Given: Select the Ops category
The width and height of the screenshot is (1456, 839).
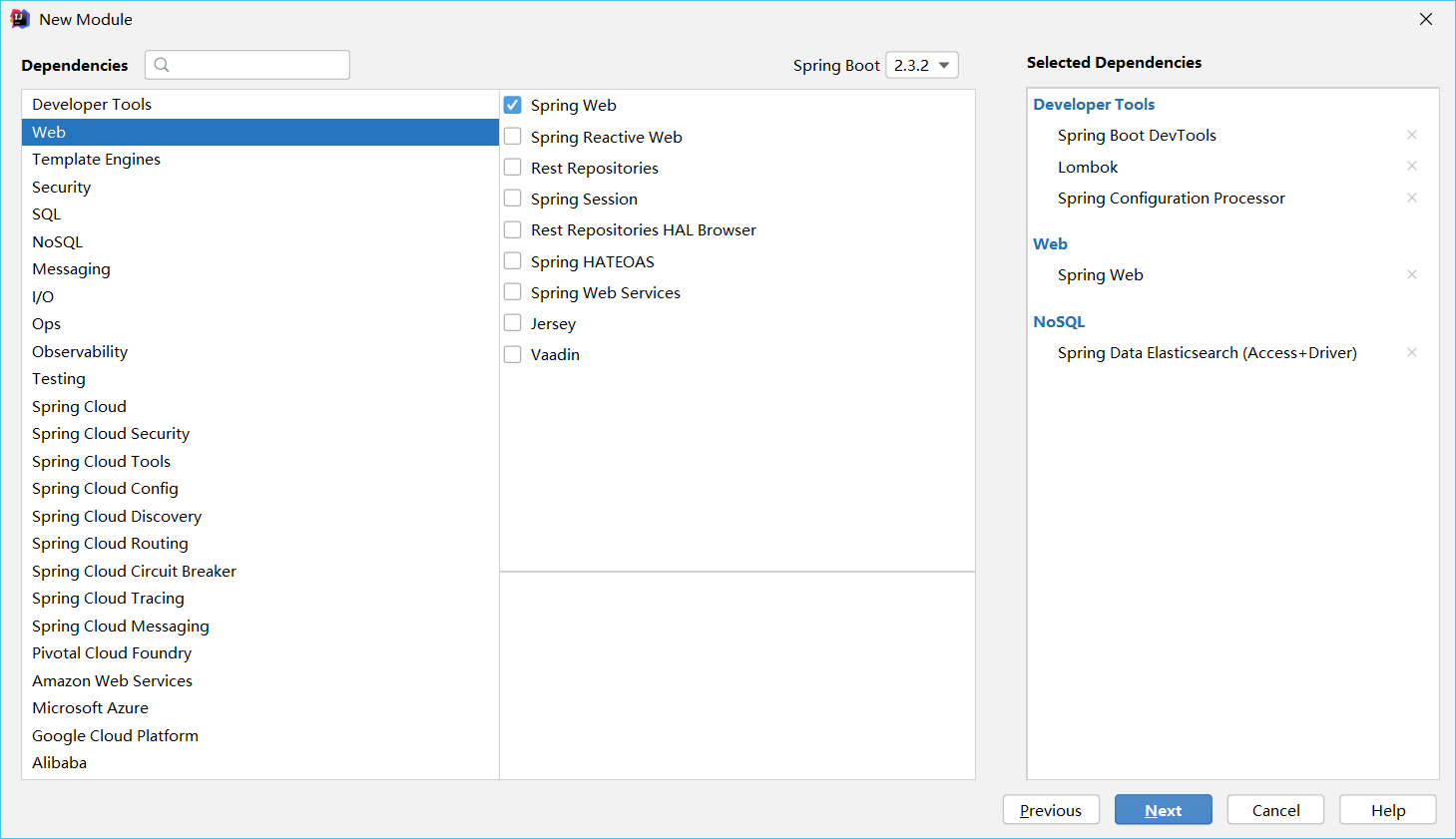Looking at the screenshot, I should coord(260,323).
